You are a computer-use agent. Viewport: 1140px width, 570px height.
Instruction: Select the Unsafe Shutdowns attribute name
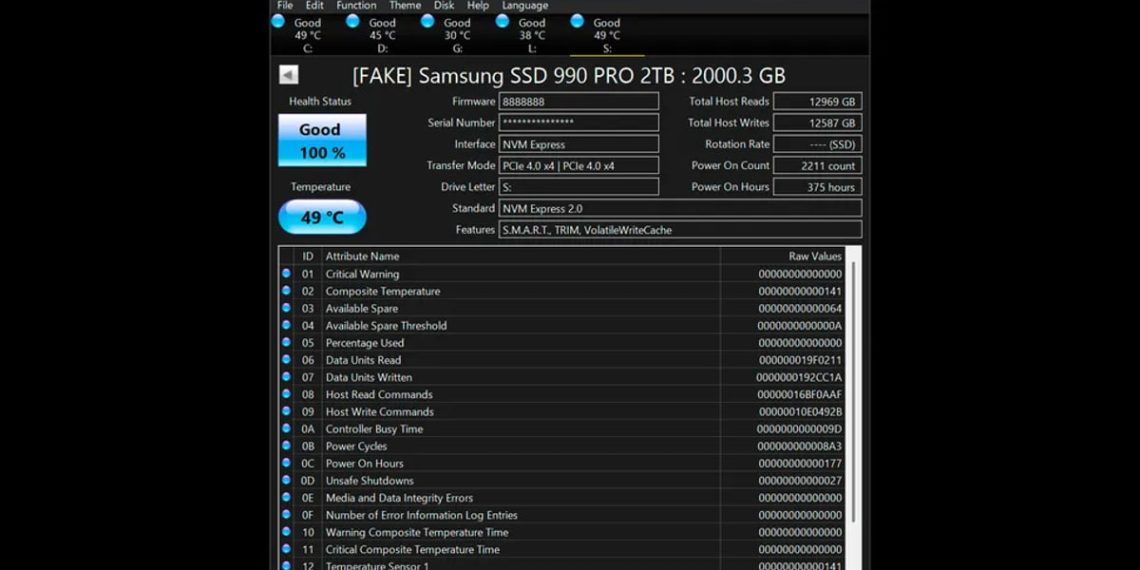[x=369, y=481]
